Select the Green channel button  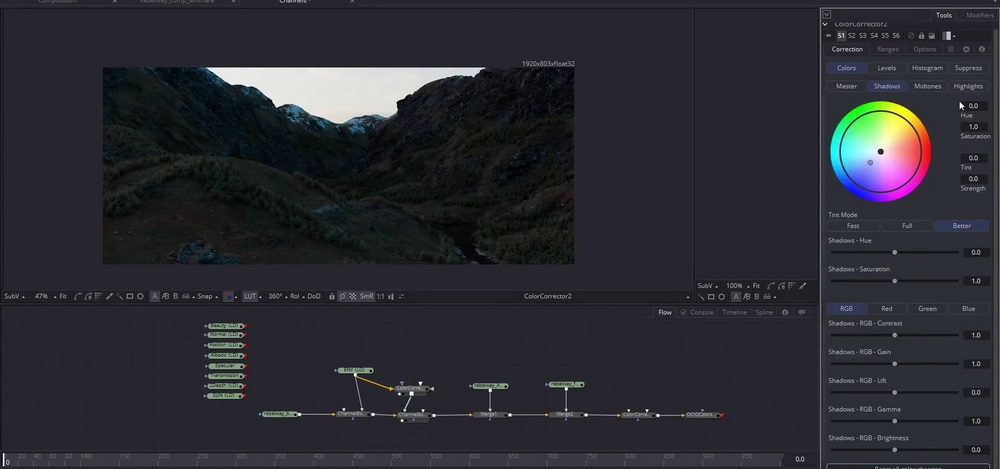coord(927,308)
